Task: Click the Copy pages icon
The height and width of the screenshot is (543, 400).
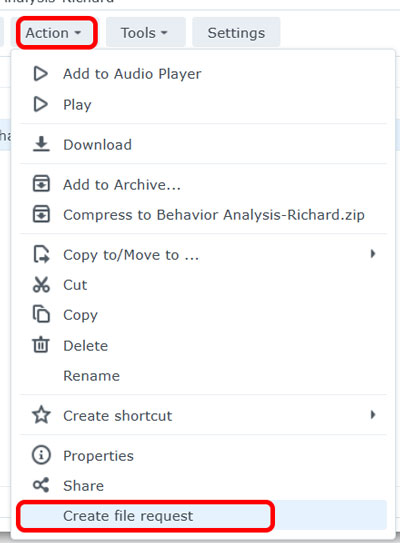Action: (41, 314)
